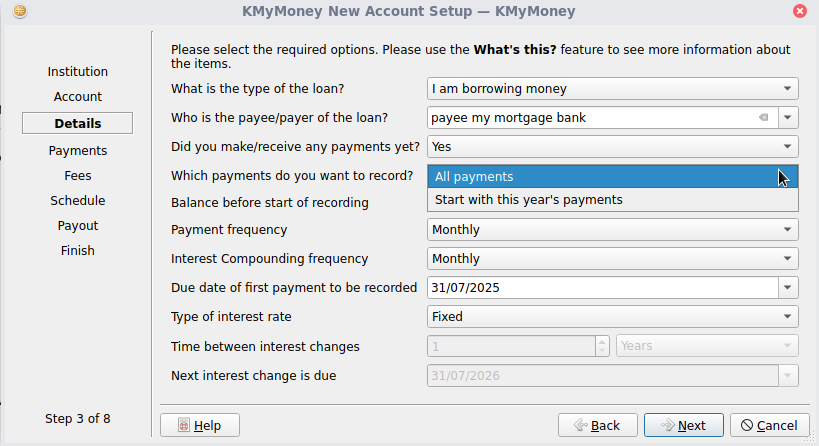819x446 pixels.
Task: Open the Payment frequency dropdown
Action: (612, 229)
